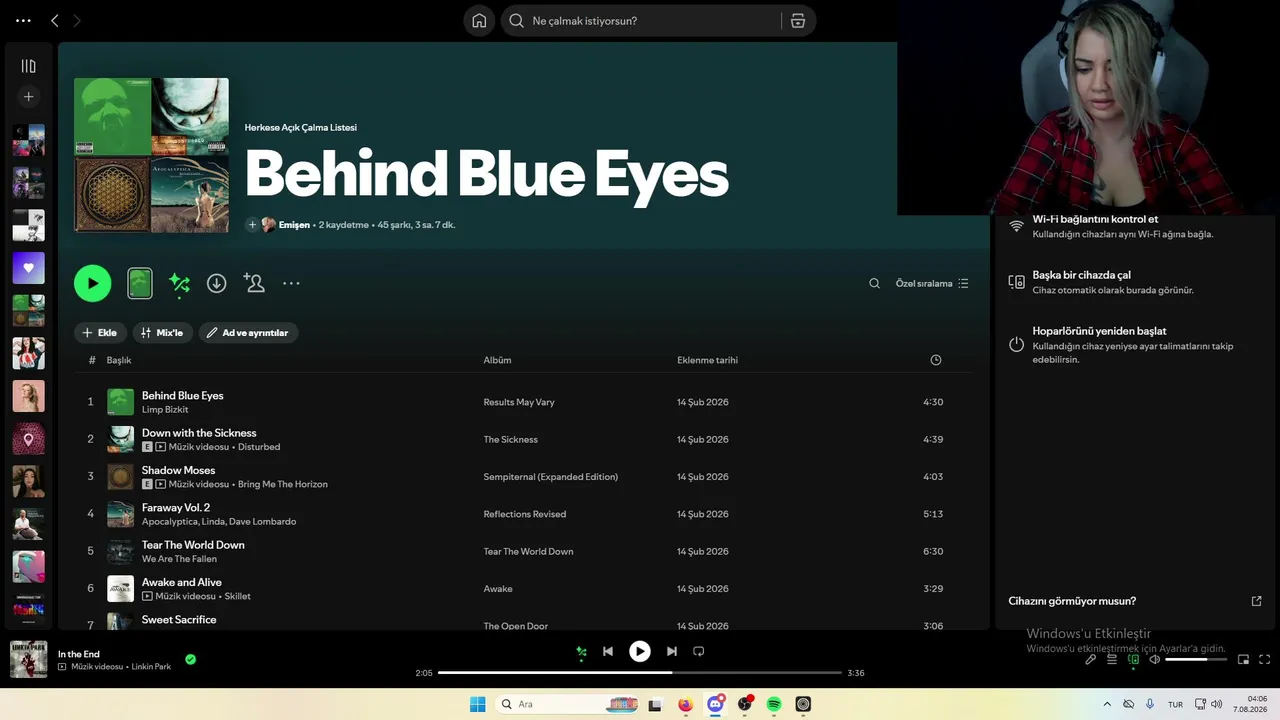
Task: Download the playlist with the arrow icon
Action: (216, 283)
